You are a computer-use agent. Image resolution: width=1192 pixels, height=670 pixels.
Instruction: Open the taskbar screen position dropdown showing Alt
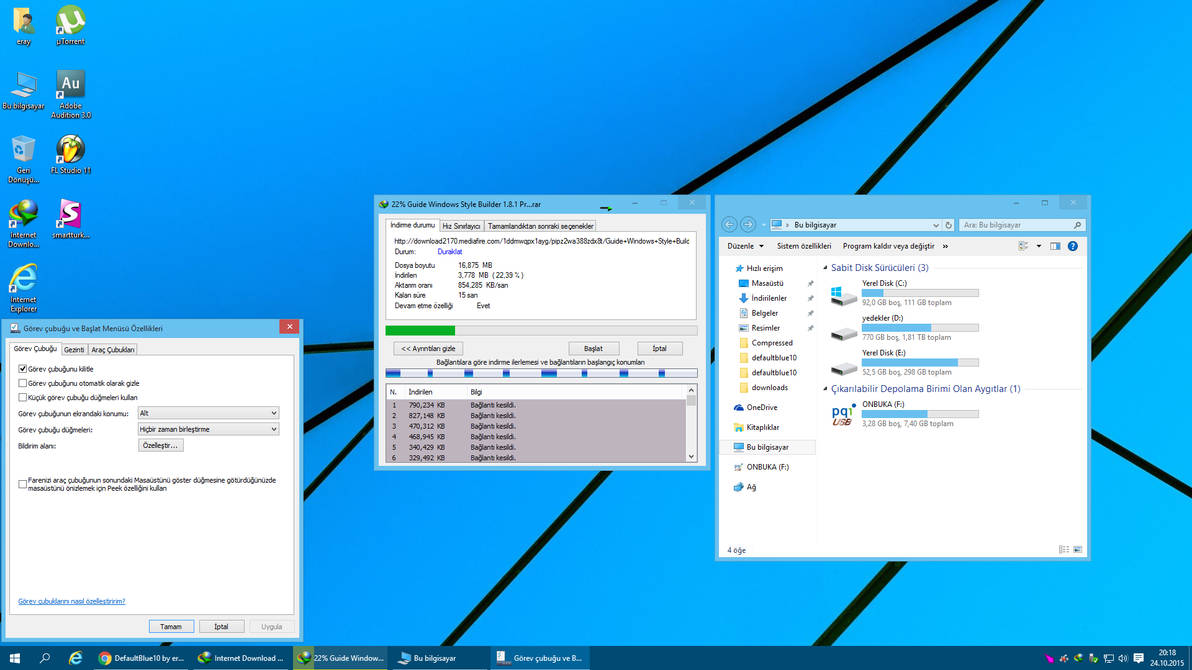tap(208, 413)
